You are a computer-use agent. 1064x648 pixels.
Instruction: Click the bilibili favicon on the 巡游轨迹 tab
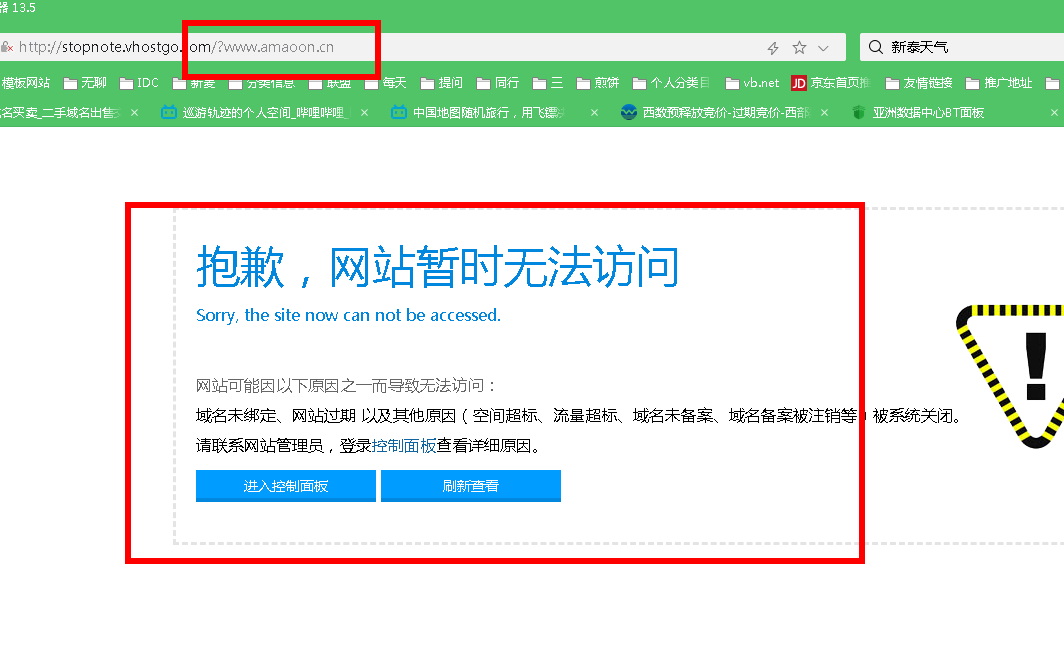pos(169,112)
